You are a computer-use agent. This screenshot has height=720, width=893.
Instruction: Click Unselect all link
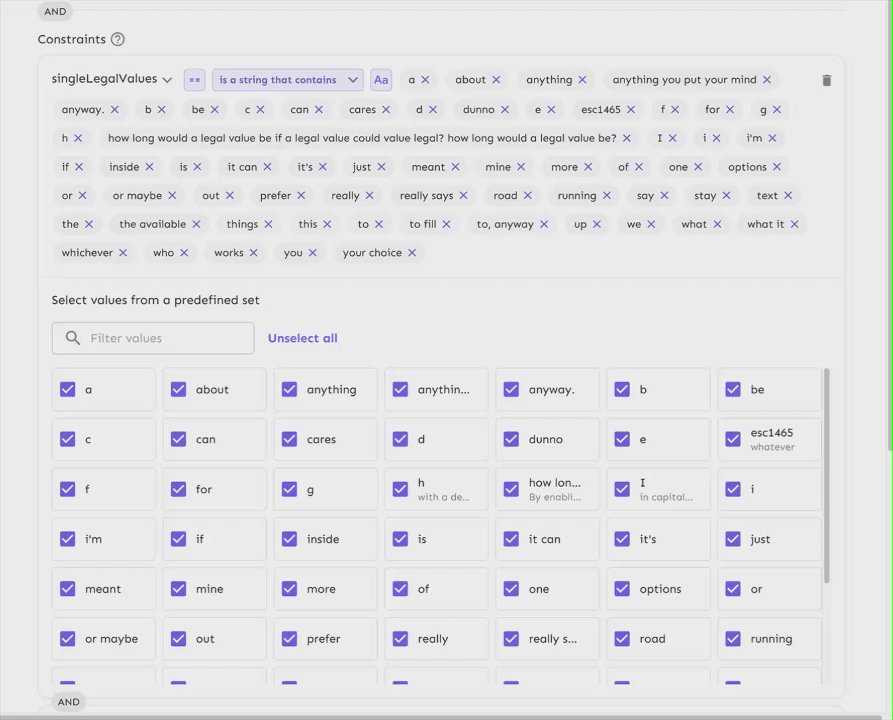point(302,338)
